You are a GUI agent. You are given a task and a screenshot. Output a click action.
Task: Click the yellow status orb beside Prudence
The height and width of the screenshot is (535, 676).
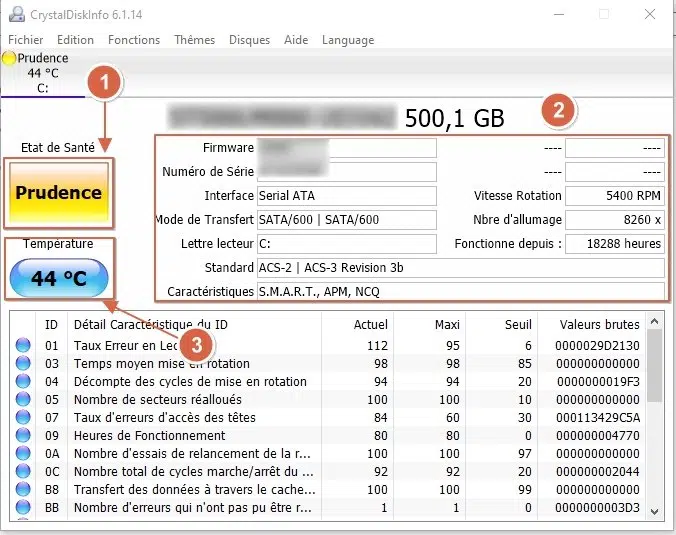(10, 58)
